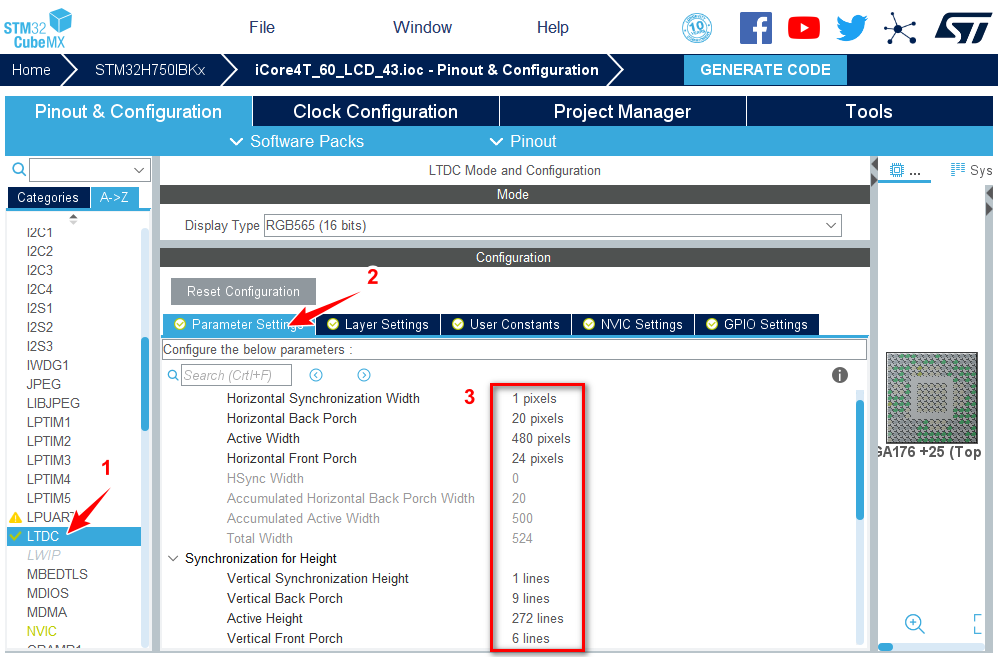Zoom in on the chip pinout view
The width and height of the screenshot is (998, 657).
tap(914, 623)
